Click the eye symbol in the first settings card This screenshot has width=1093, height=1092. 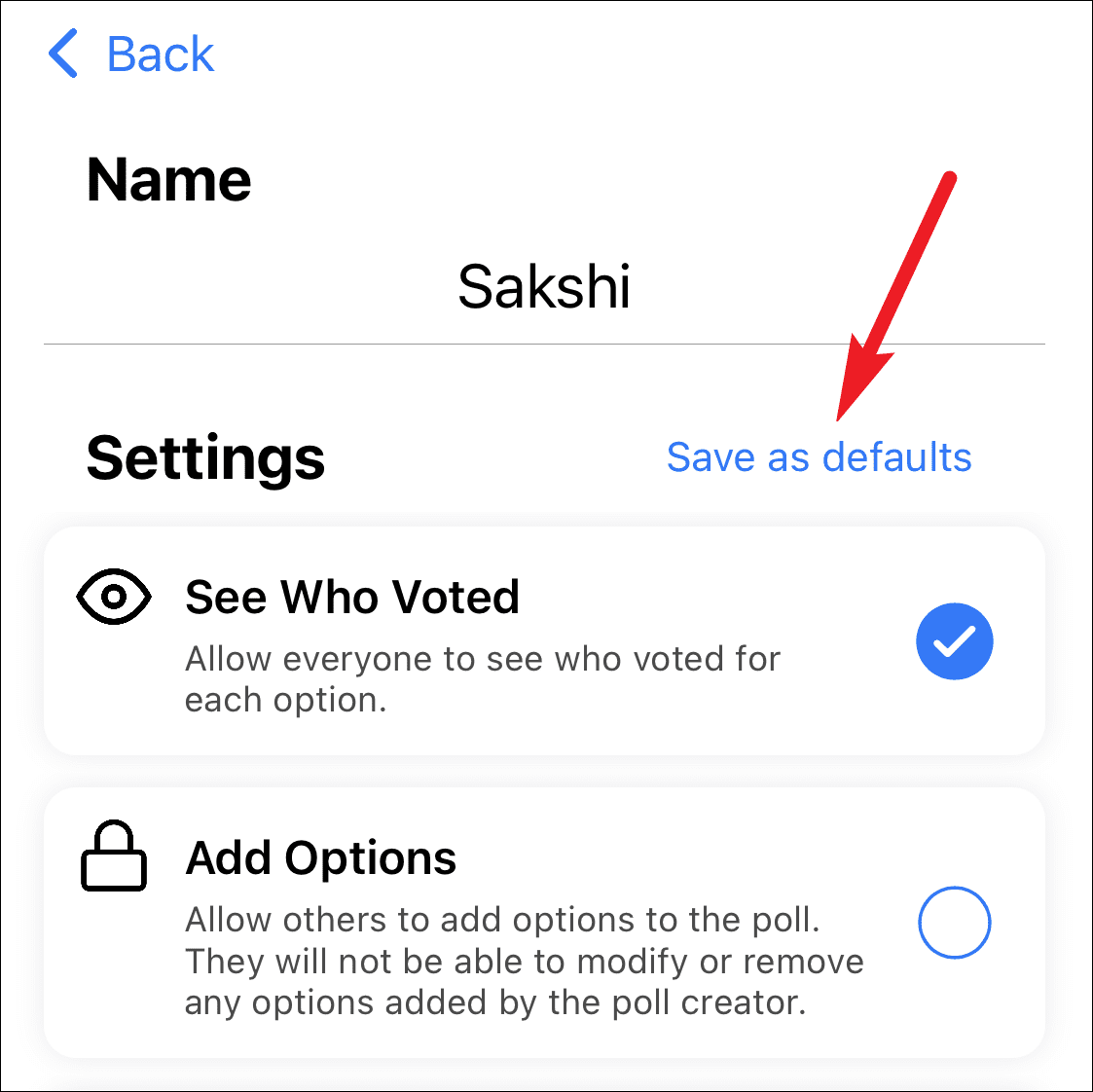(x=114, y=597)
